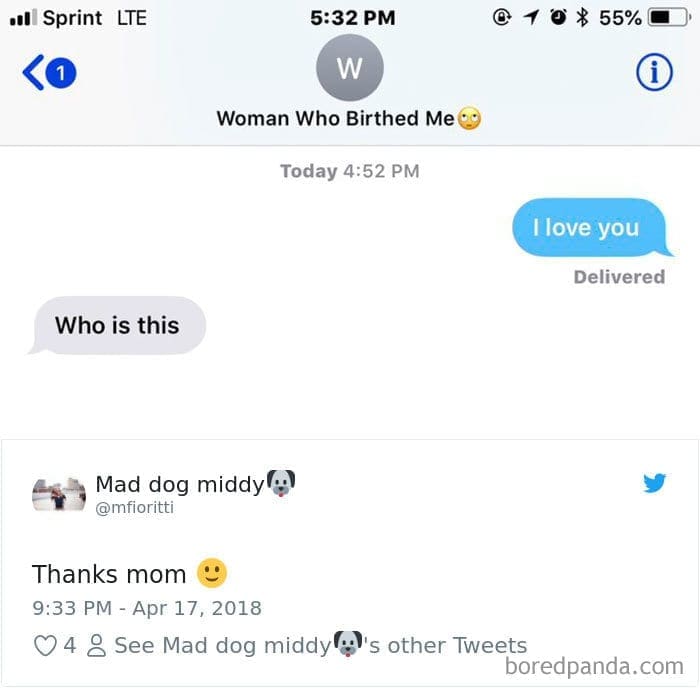Tap the gray W contact avatar
This screenshot has width=700, height=688.
[x=349, y=68]
